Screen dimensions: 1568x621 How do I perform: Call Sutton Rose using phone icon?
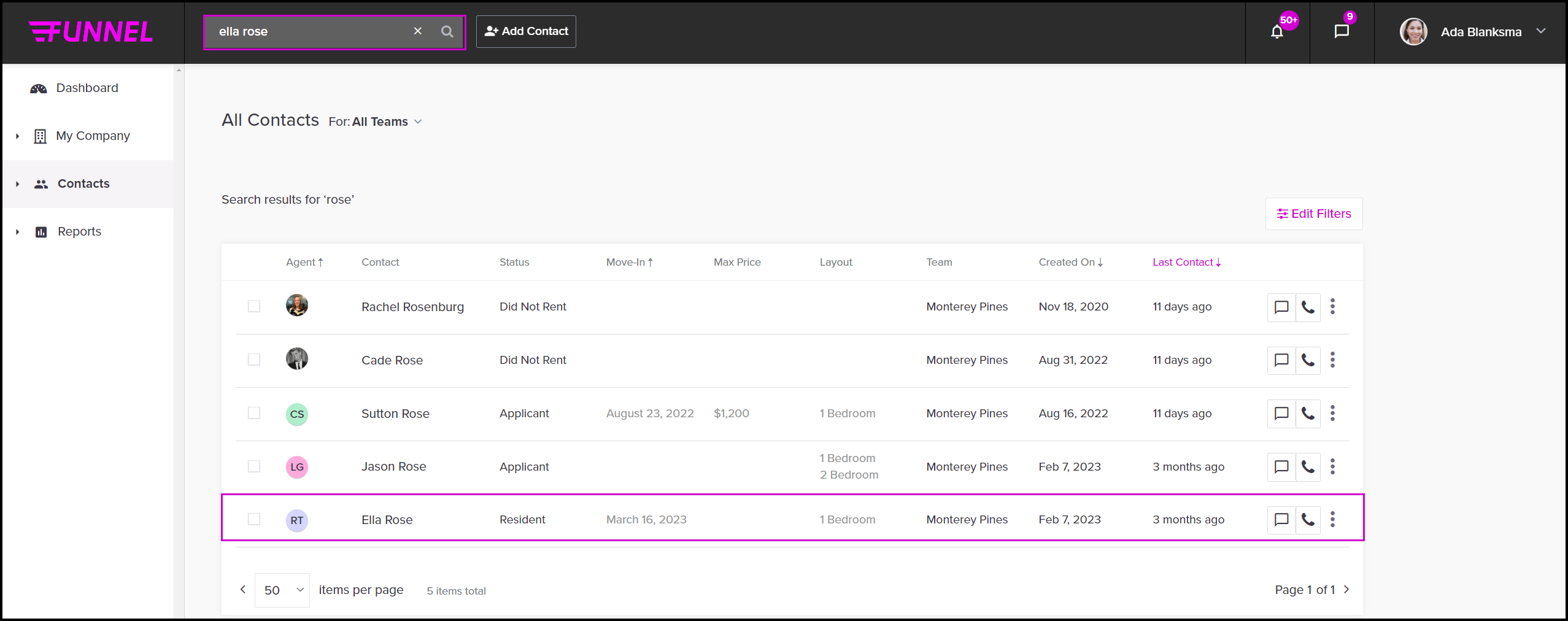pyautogui.click(x=1308, y=414)
